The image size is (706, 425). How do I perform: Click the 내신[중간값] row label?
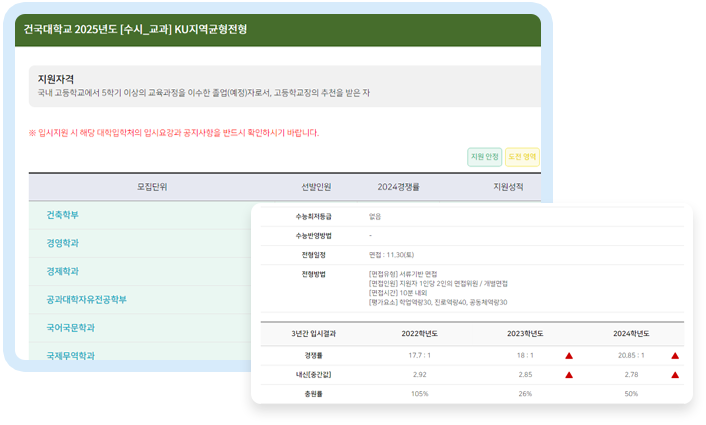(x=313, y=375)
